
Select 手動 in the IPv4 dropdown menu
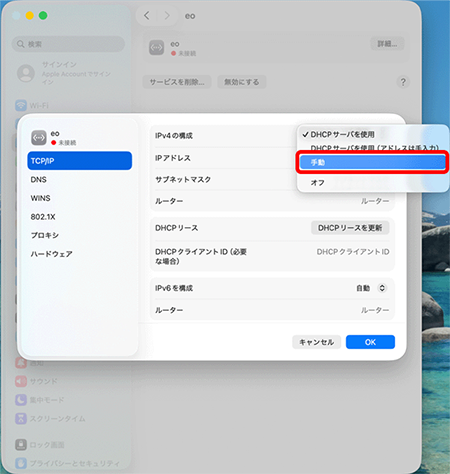coord(372,162)
